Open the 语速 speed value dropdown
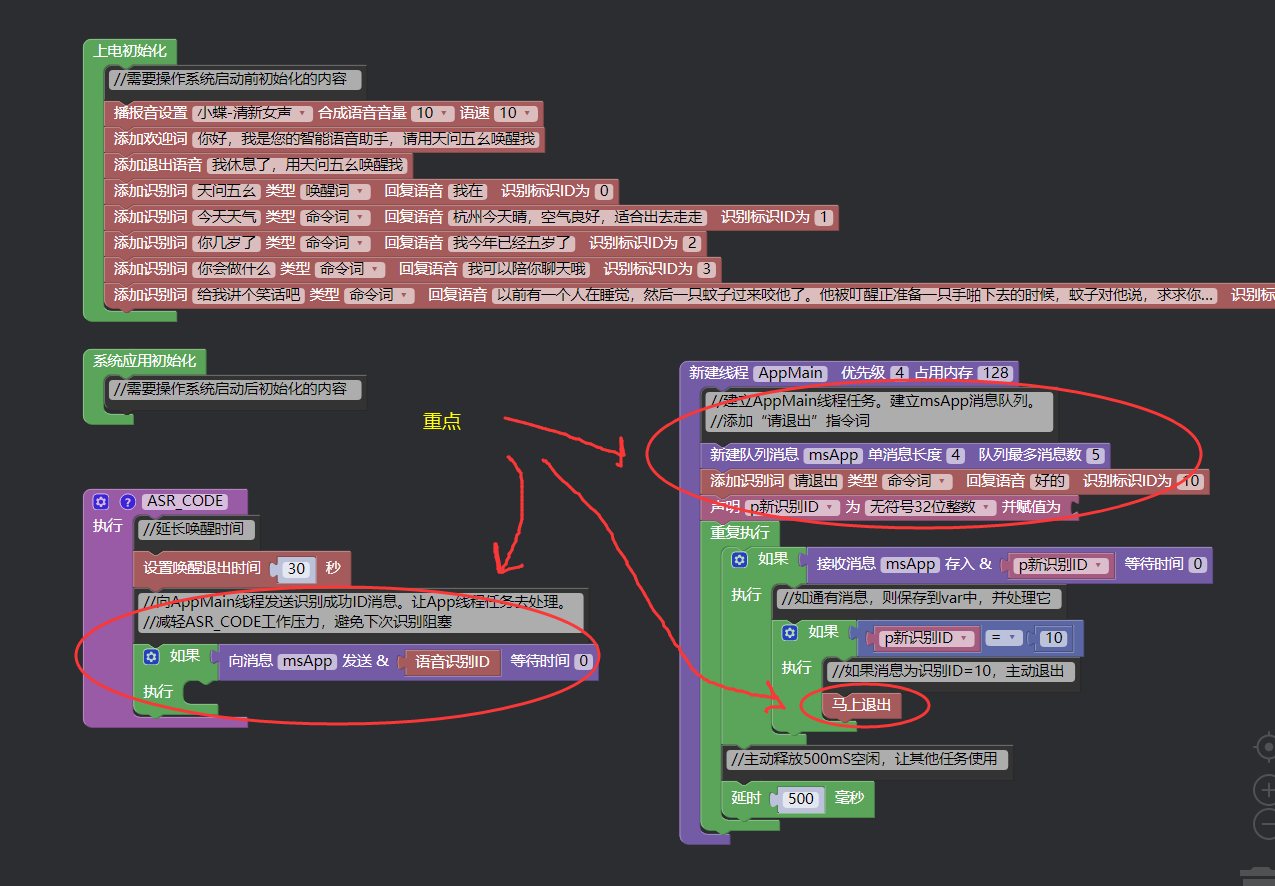This screenshot has height=886, width=1275. click(520, 114)
